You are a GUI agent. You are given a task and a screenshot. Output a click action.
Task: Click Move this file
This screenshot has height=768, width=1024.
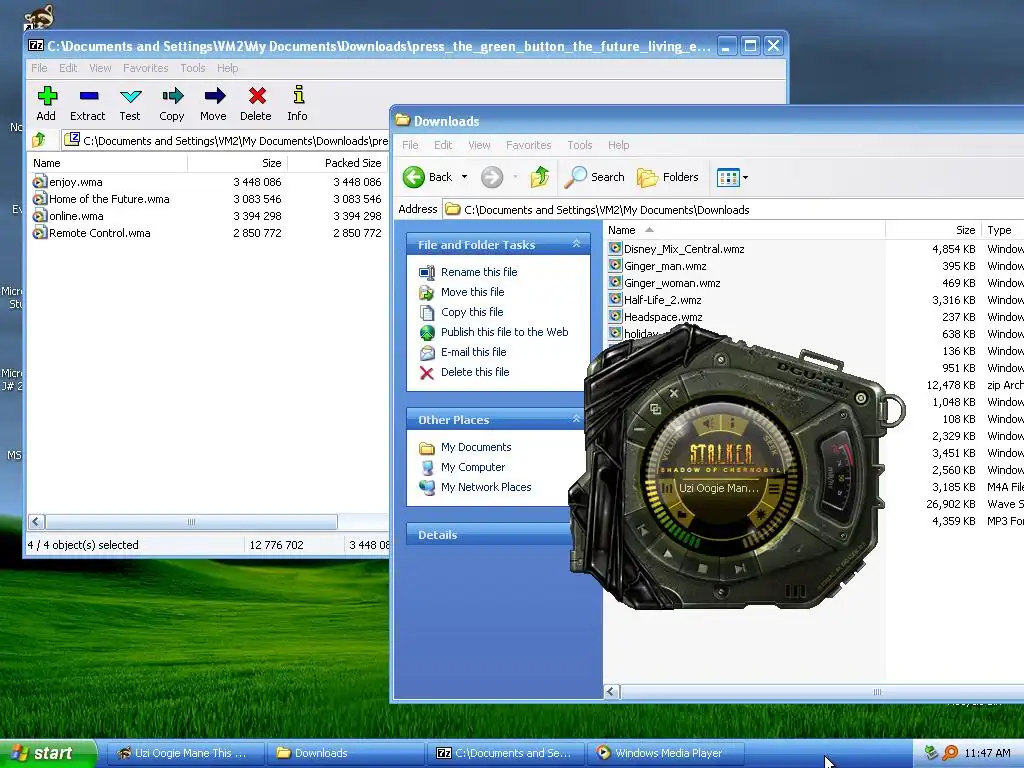click(x=472, y=292)
